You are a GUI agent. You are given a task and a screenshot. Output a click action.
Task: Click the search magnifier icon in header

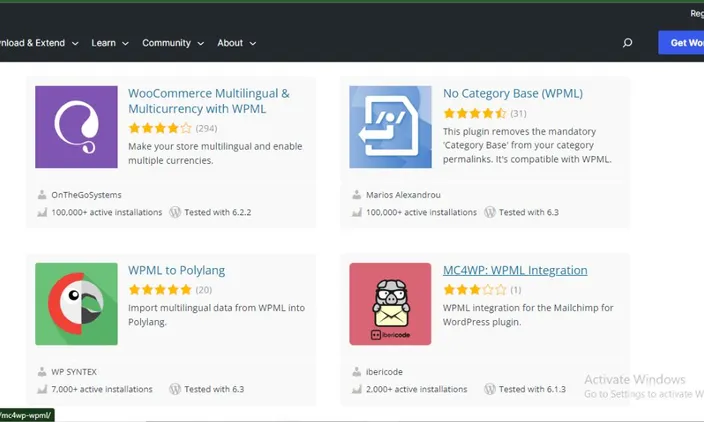click(x=627, y=43)
